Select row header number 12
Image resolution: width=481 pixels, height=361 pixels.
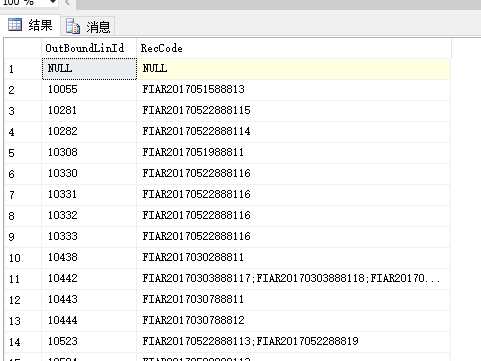[x=23, y=300]
